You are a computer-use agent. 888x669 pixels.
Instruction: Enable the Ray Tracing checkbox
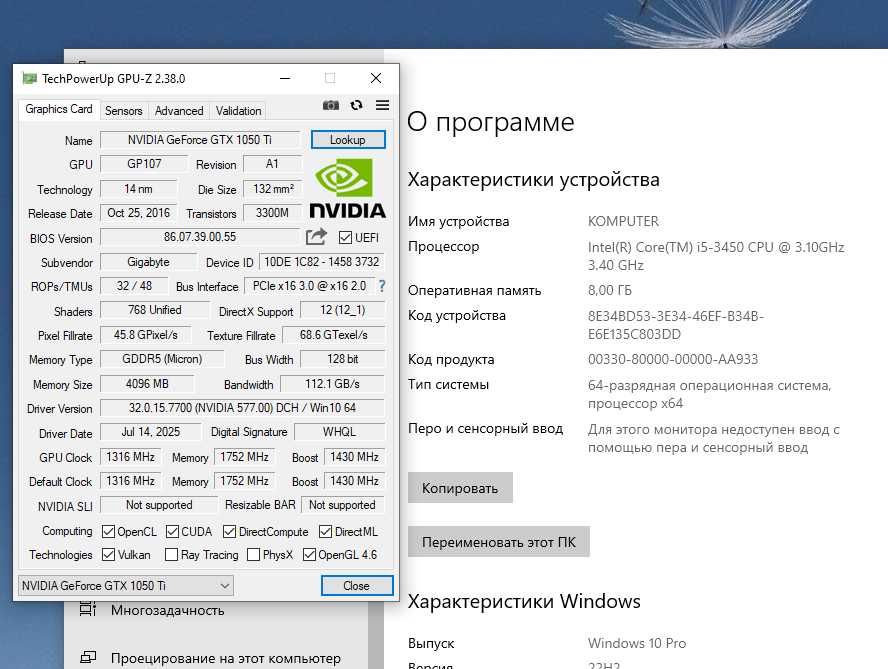171,555
